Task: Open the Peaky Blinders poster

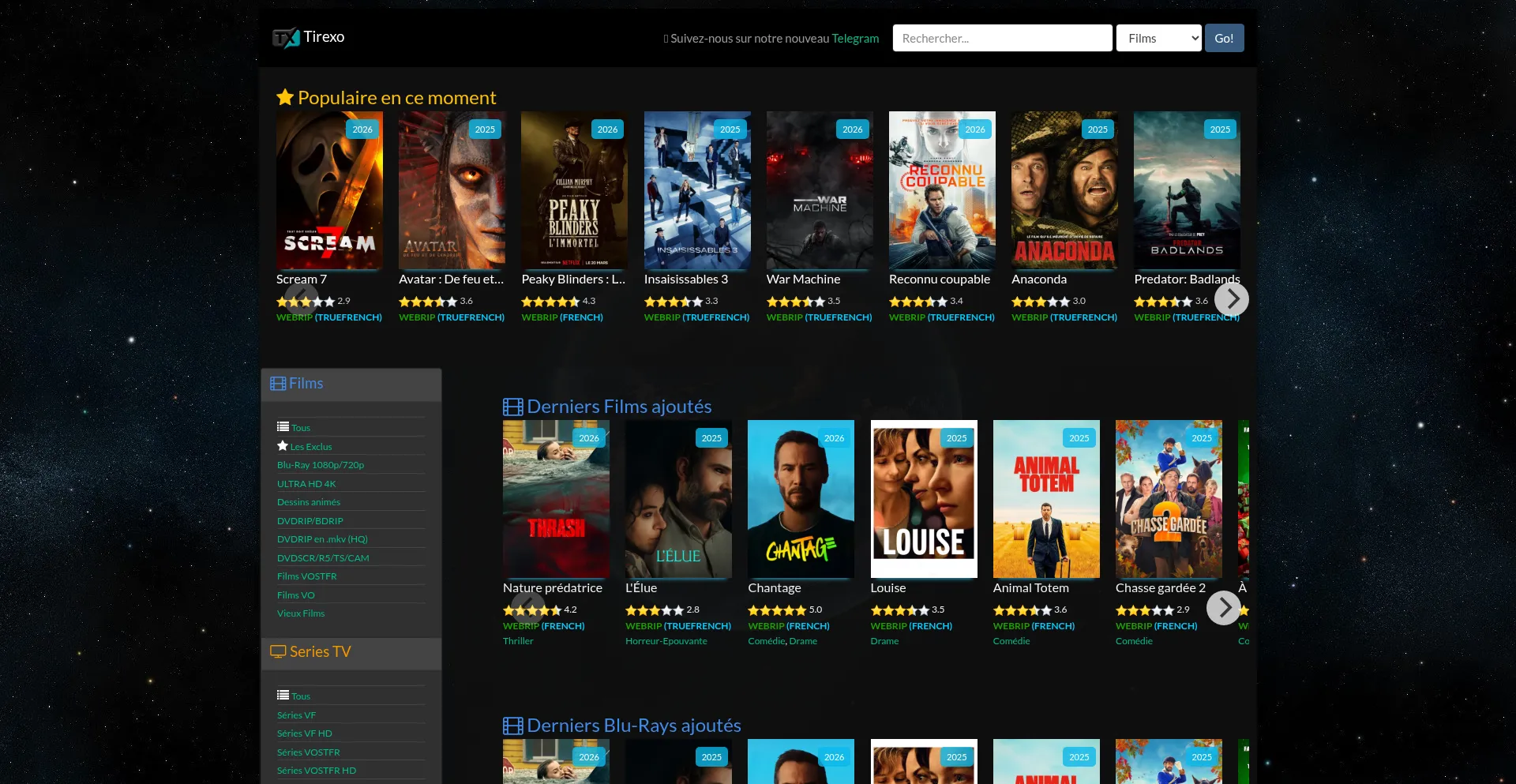Action: tap(574, 190)
